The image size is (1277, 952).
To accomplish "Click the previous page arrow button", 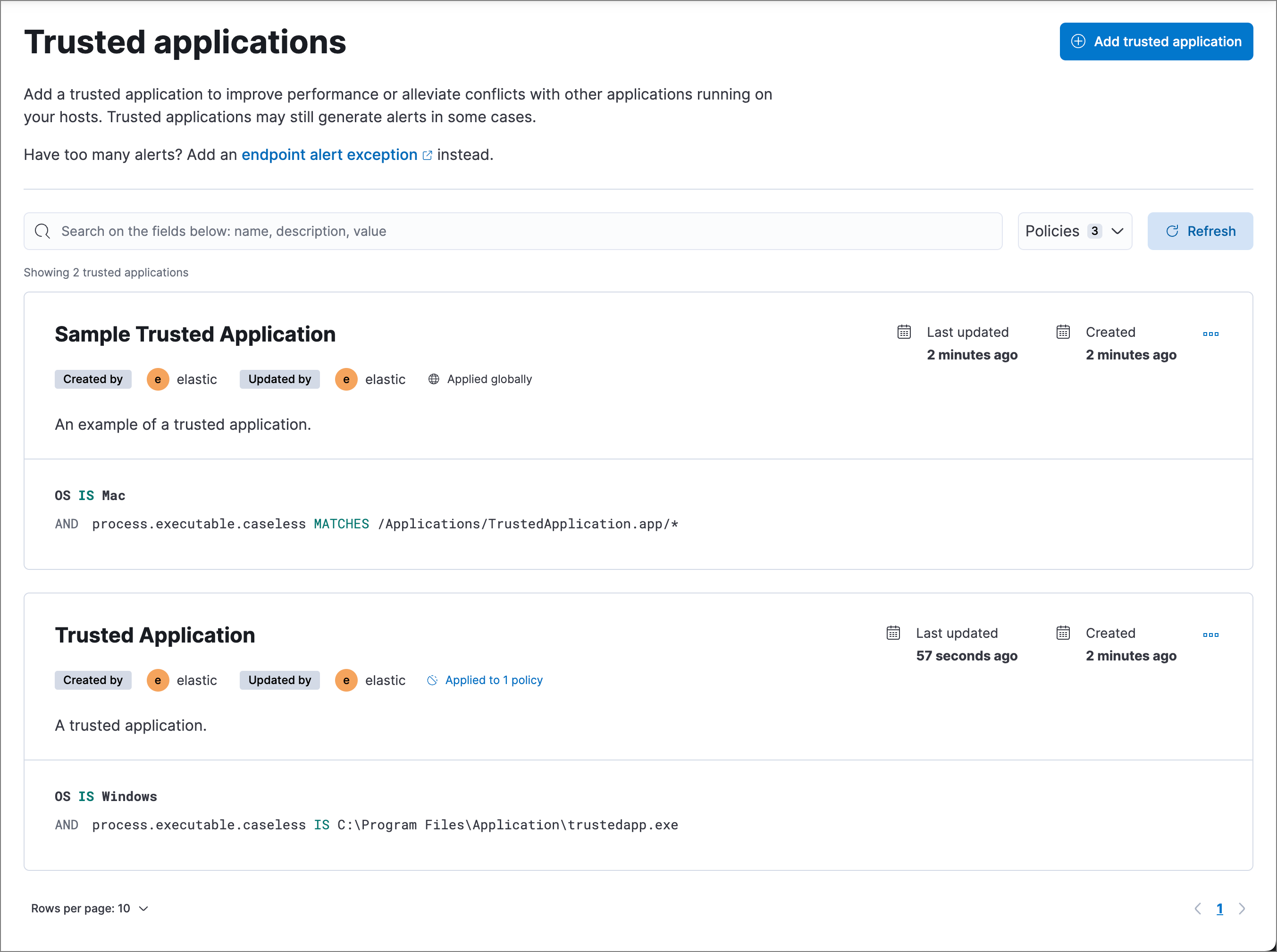I will point(1198,909).
